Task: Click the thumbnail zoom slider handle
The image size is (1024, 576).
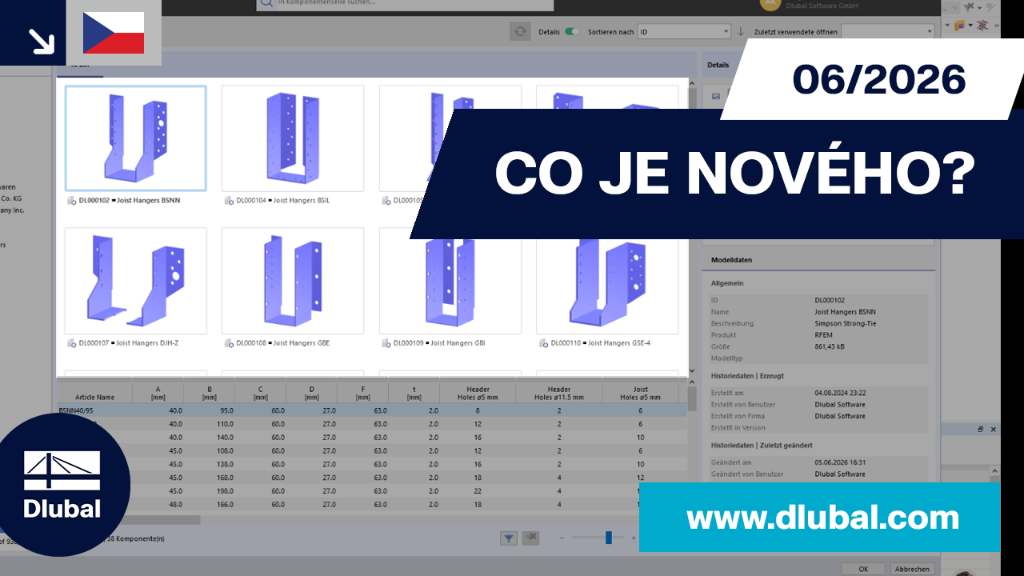Action: (x=609, y=537)
